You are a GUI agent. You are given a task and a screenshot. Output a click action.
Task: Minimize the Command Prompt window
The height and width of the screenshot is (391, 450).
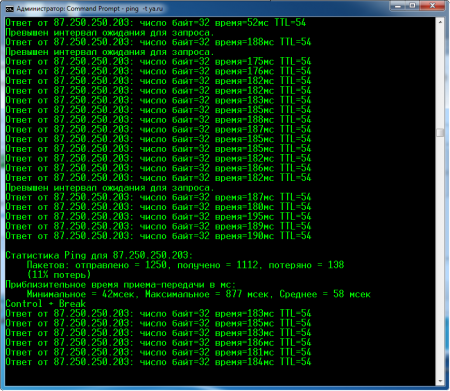click(398, 6)
